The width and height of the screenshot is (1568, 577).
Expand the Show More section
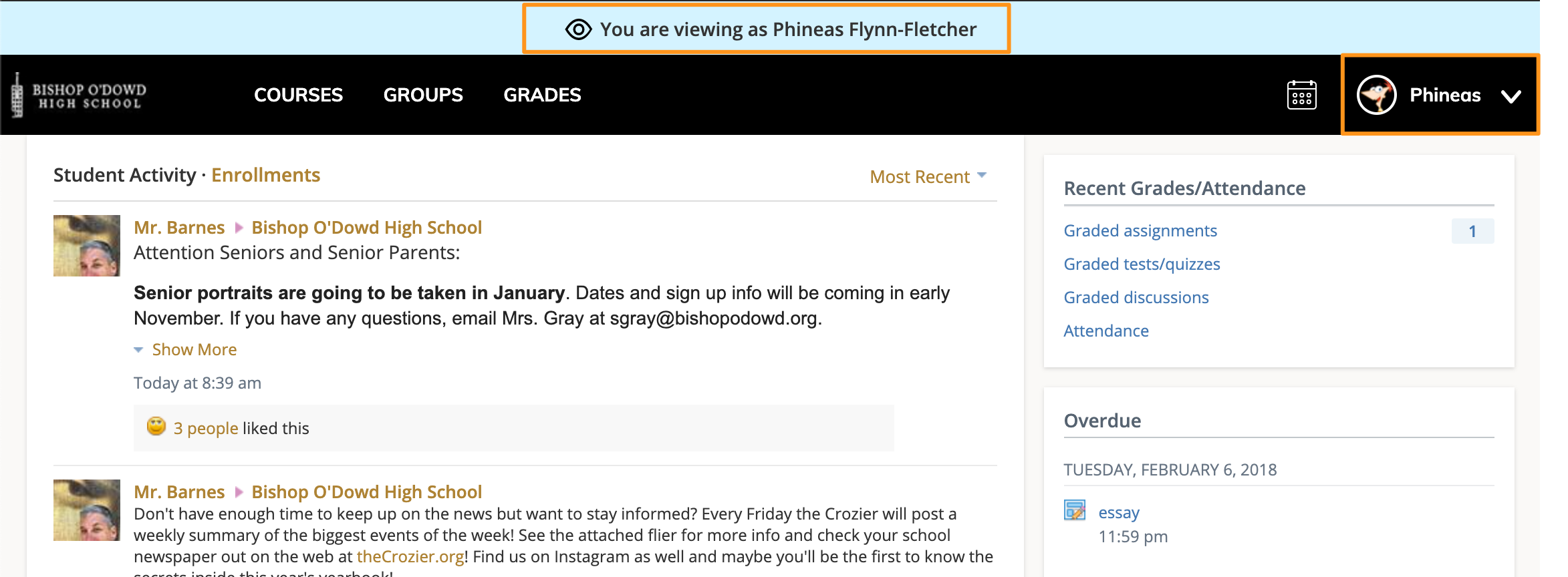tap(193, 349)
